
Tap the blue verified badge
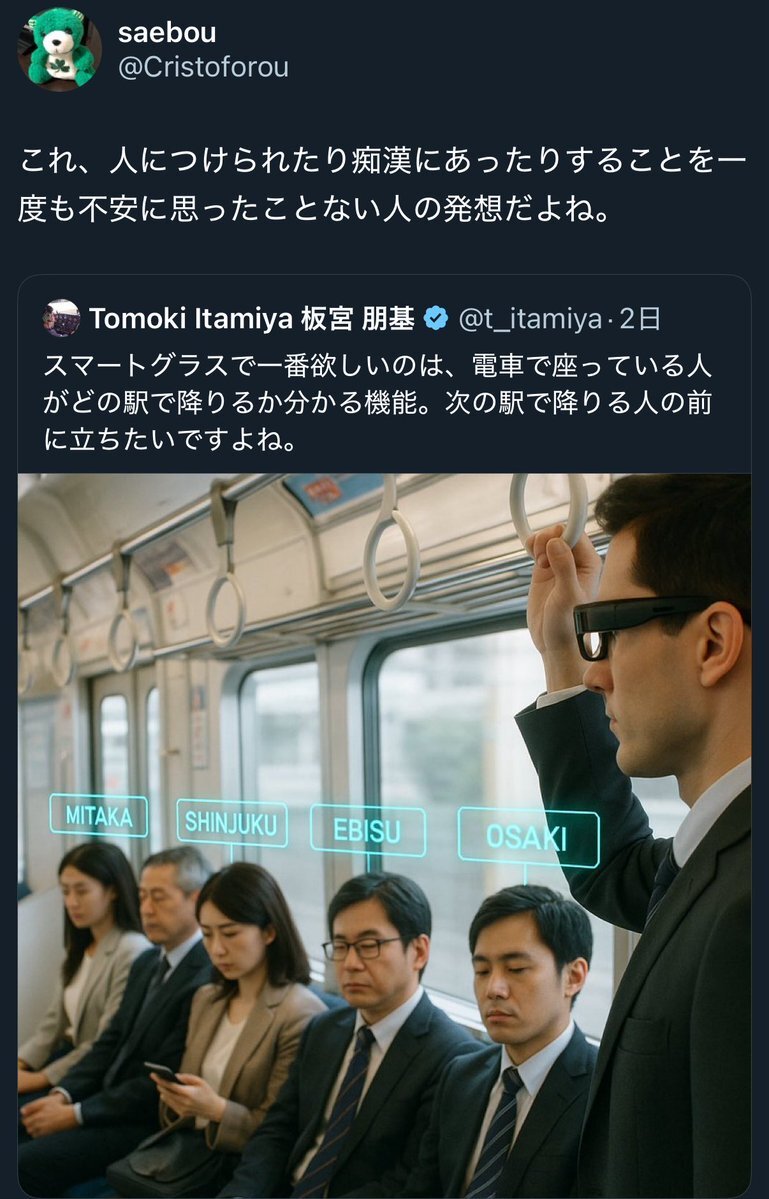pyautogui.click(x=436, y=318)
